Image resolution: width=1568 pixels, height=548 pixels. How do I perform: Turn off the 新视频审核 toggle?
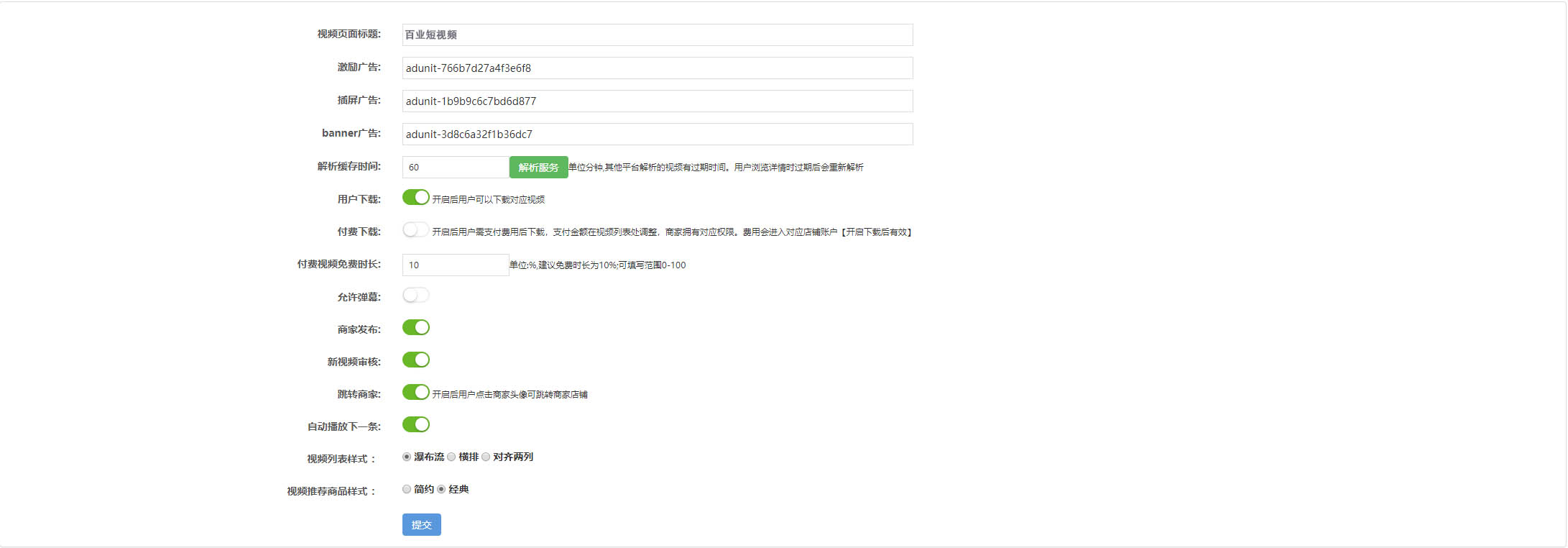416,360
